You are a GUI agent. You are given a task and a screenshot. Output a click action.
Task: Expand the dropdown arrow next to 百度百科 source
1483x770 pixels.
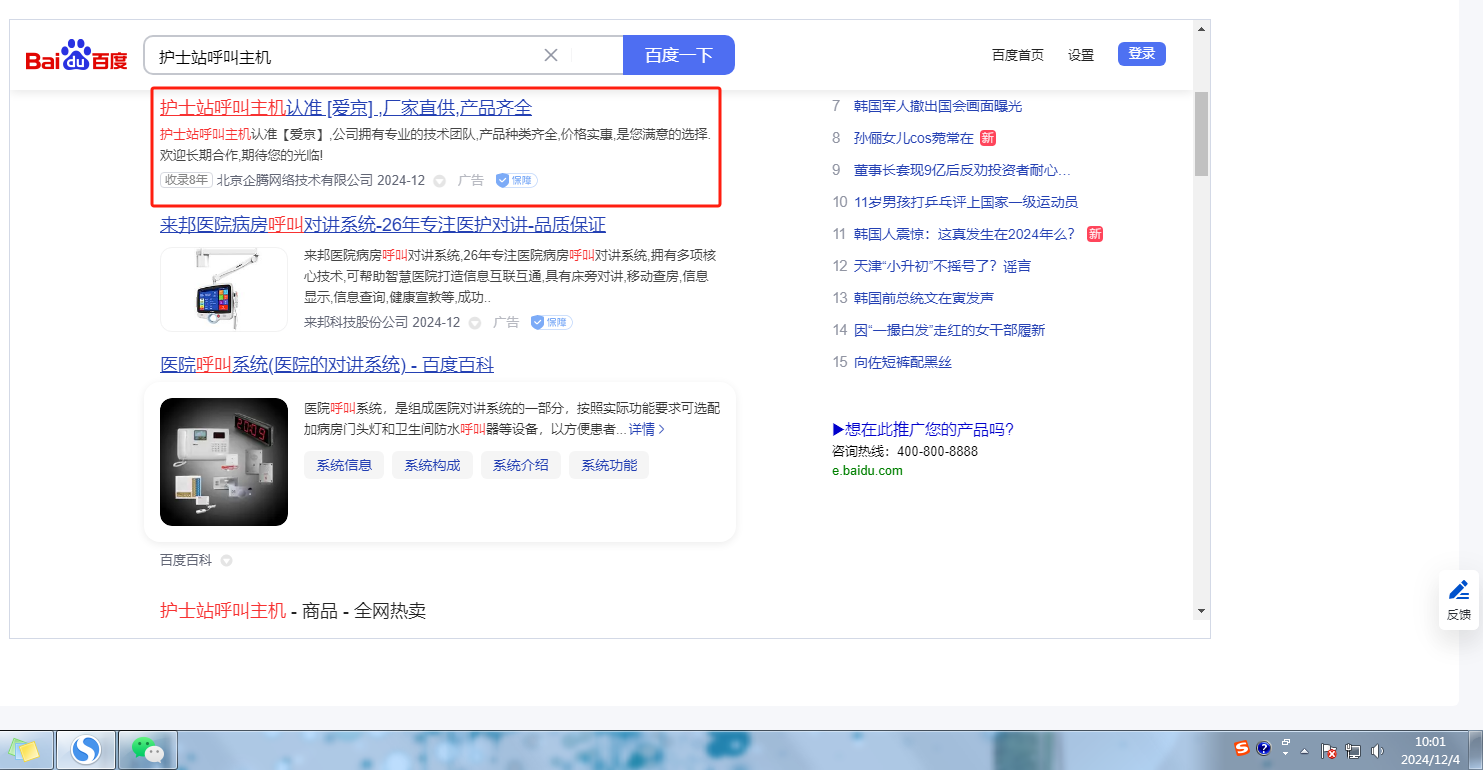[226, 561]
